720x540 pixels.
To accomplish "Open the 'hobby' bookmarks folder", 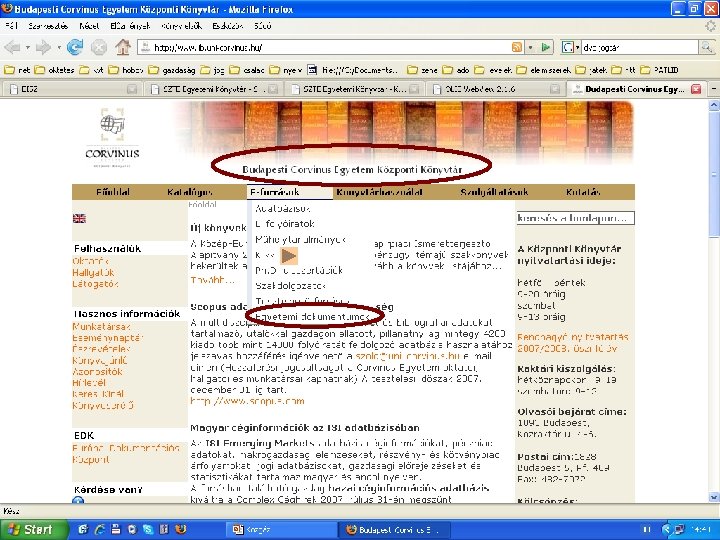I will tap(126, 70).
